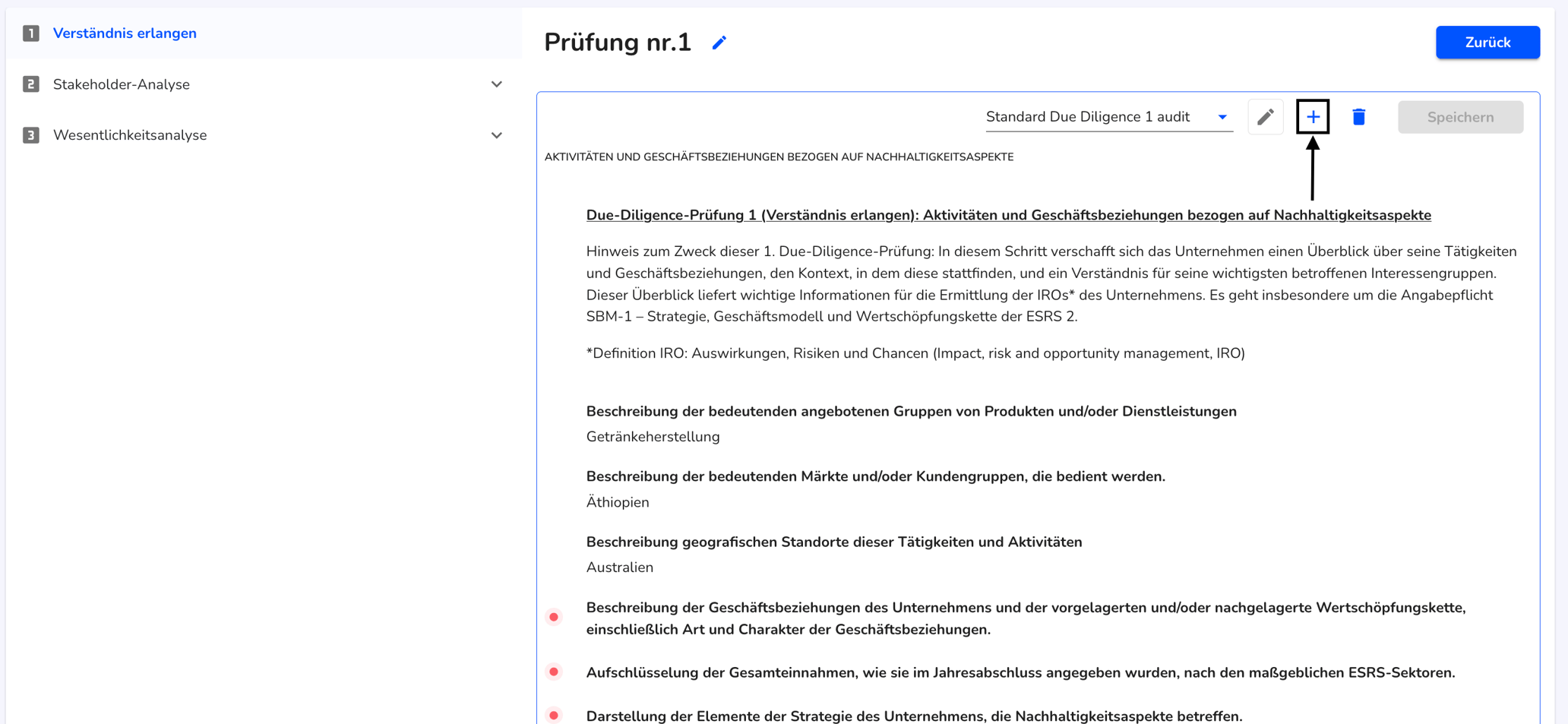1568x724 pixels.
Task: Click the heading about angebotenen Gruppen von Produkten
Action: (x=911, y=411)
